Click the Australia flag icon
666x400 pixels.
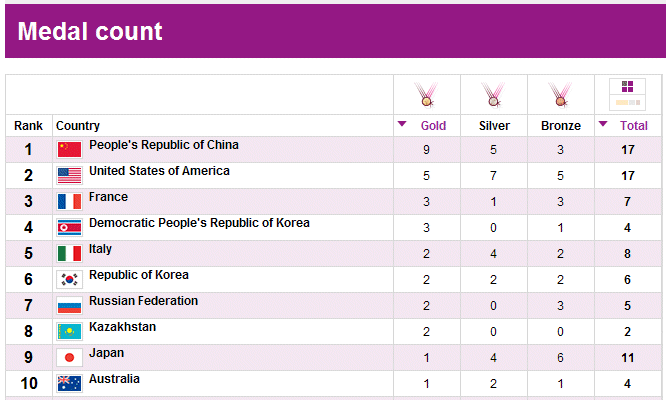[69, 384]
